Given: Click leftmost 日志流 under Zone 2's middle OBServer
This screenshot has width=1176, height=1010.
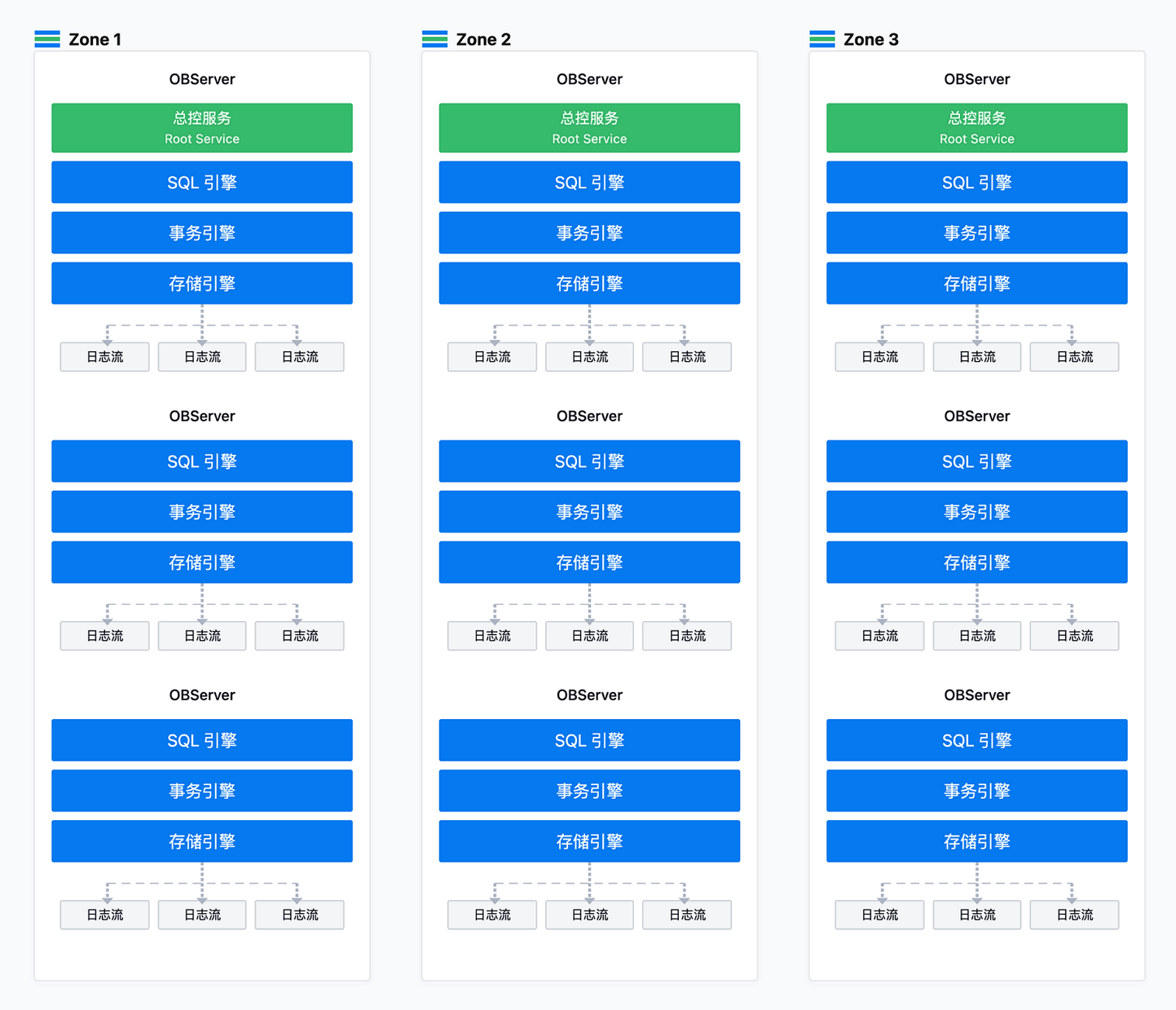Looking at the screenshot, I should click(492, 636).
